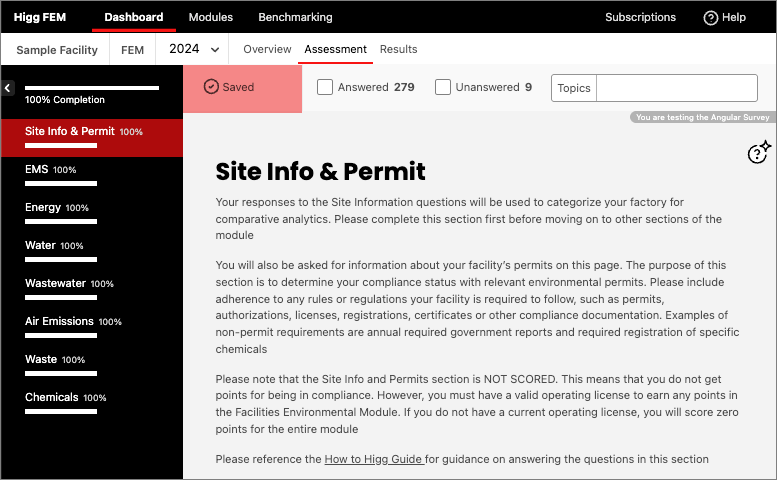The width and height of the screenshot is (777, 480).
Task: Click the Saved checkmark status icon
Action: coord(211,87)
